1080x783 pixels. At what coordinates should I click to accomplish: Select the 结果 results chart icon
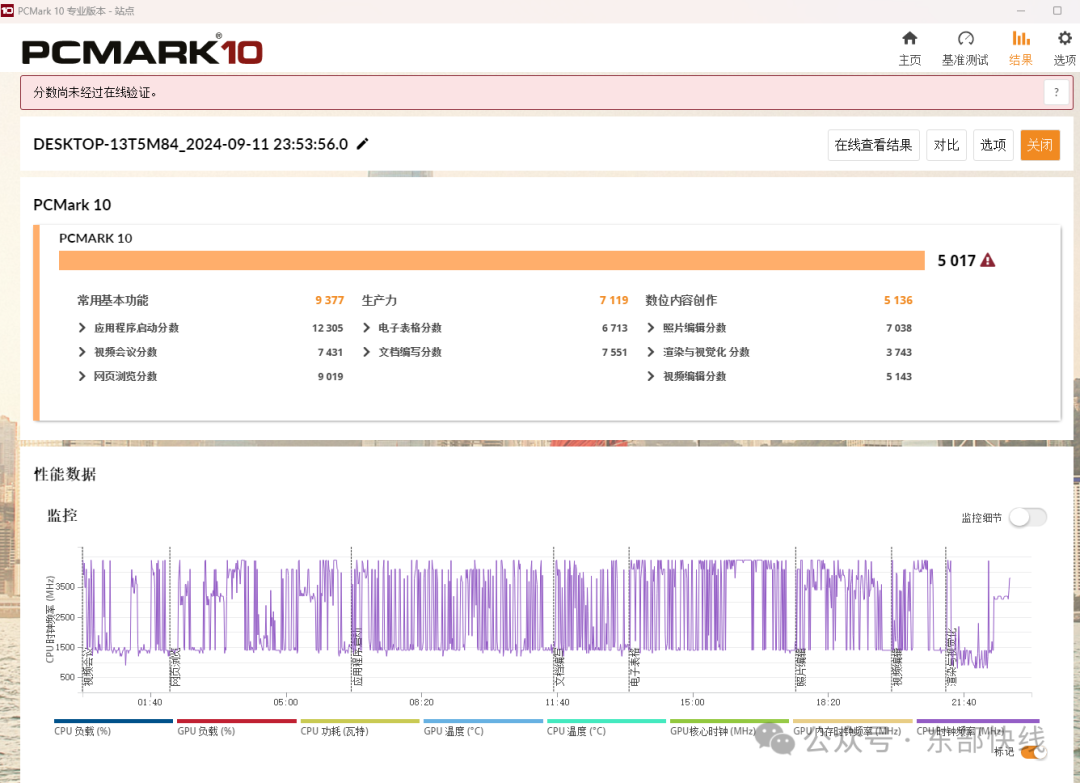pyautogui.click(x=1021, y=39)
